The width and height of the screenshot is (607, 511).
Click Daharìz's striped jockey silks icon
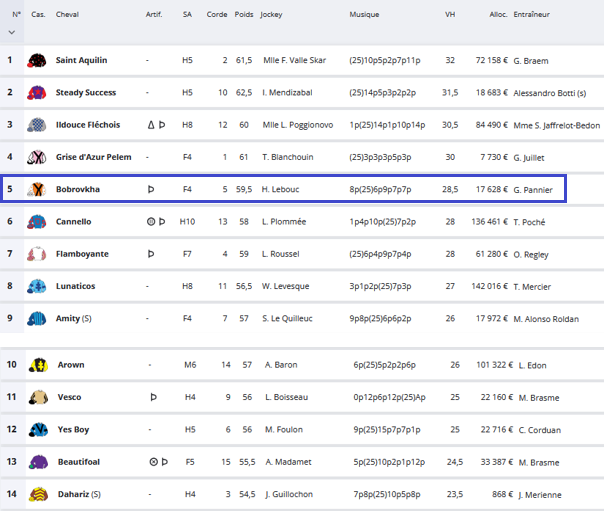pyautogui.click(x=38, y=494)
